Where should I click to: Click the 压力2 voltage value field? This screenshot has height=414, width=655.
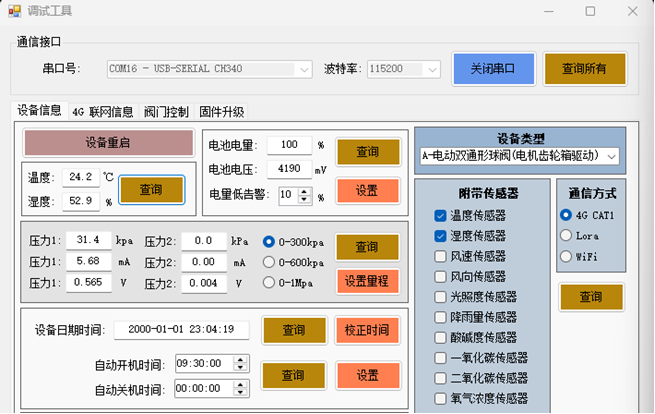click(204, 284)
